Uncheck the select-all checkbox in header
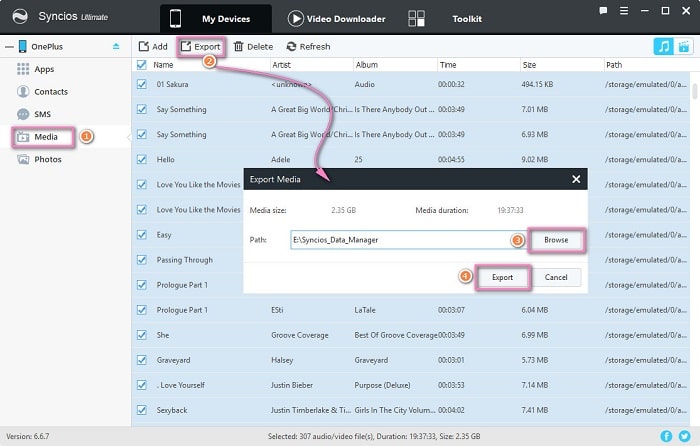 (142, 65)
